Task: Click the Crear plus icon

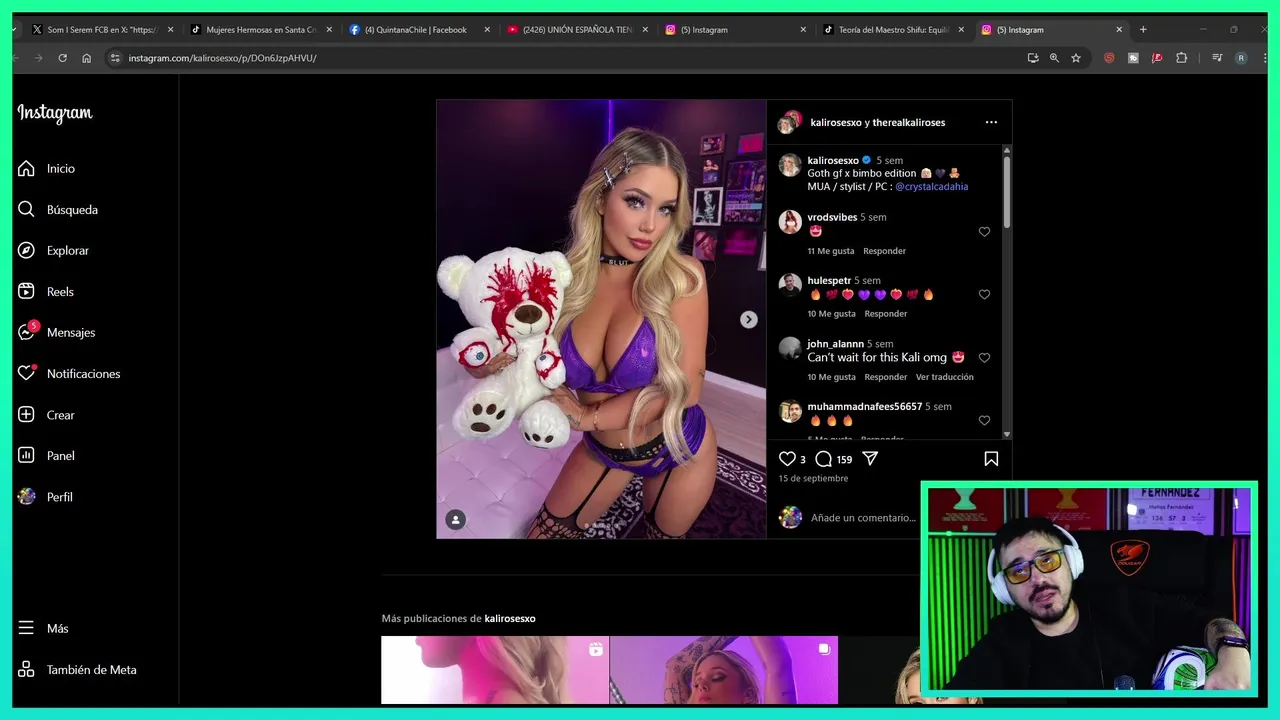Action: click(26, 414)
